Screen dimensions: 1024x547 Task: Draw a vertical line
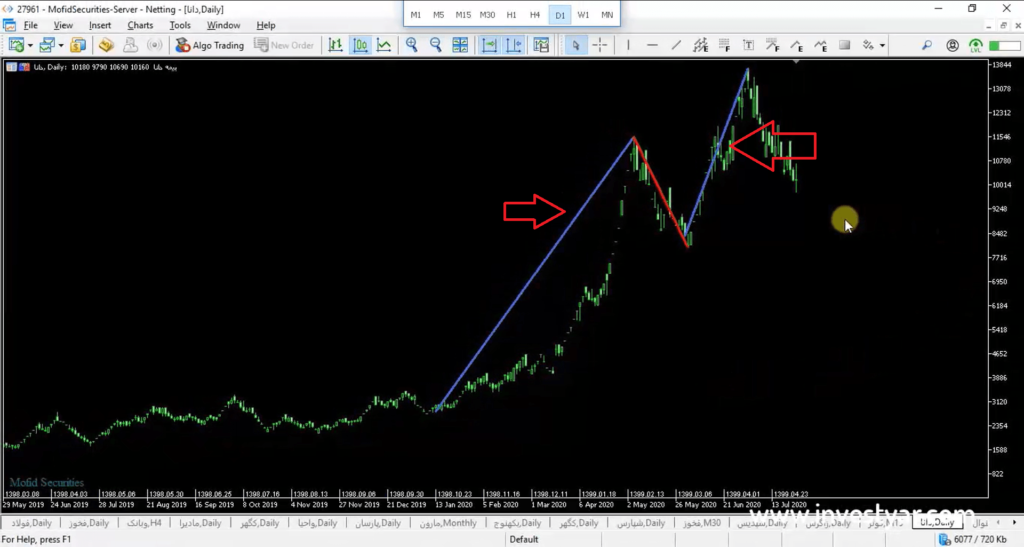click(x=628, y=45)
